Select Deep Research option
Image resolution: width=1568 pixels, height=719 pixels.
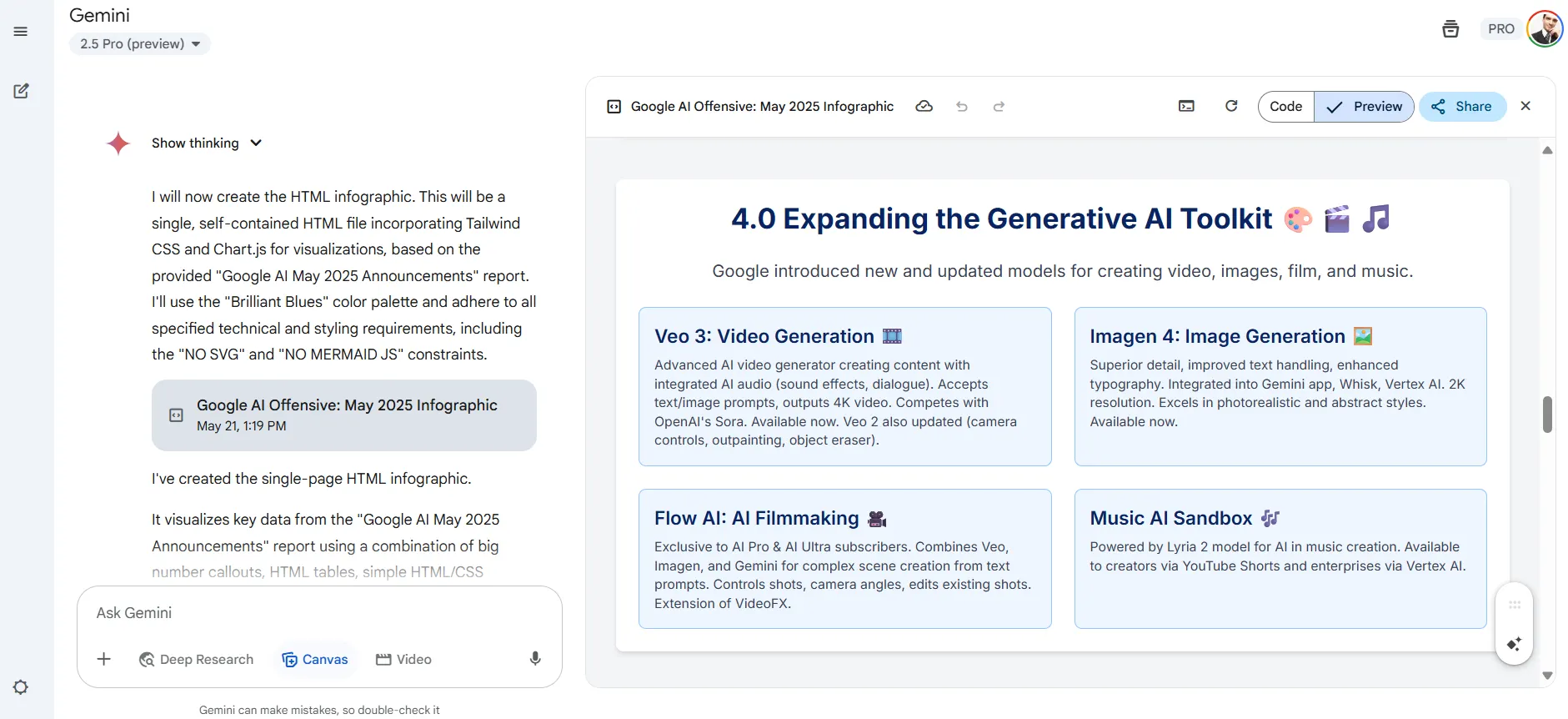[x=196, y=659]
